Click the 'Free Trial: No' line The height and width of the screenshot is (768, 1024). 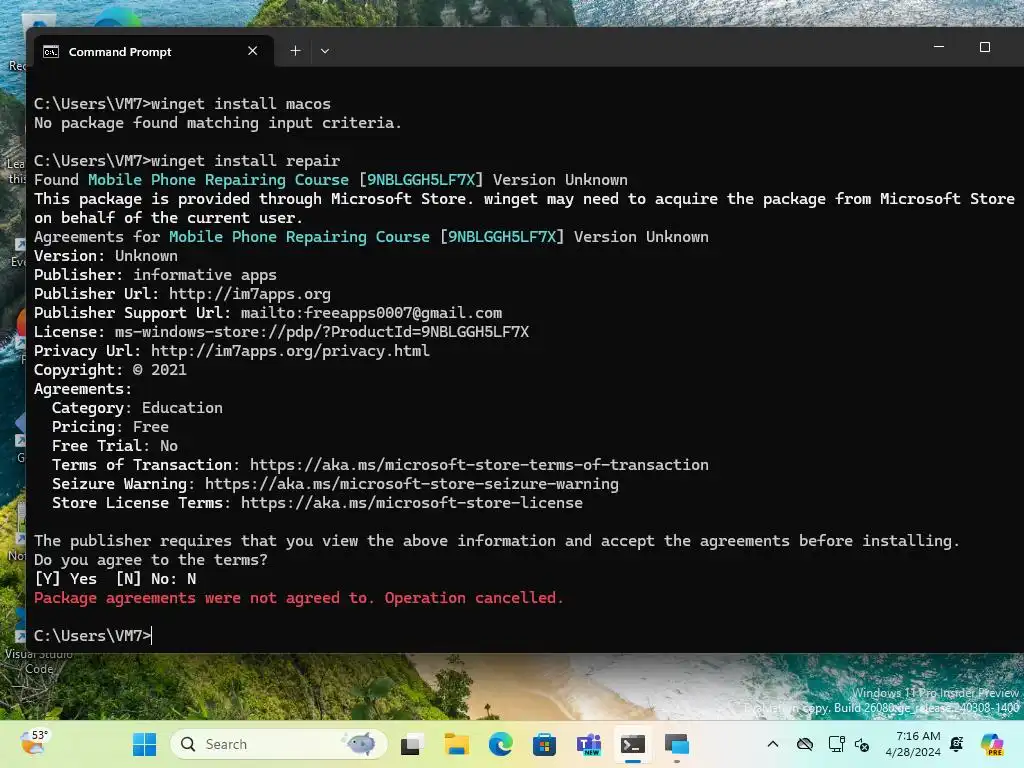tap(115, 445)
